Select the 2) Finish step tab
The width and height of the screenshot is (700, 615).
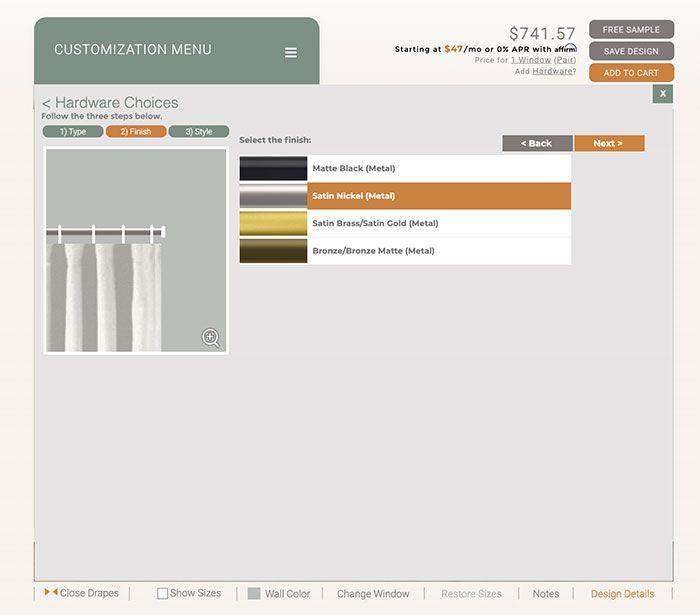click(x=136, y=131)
